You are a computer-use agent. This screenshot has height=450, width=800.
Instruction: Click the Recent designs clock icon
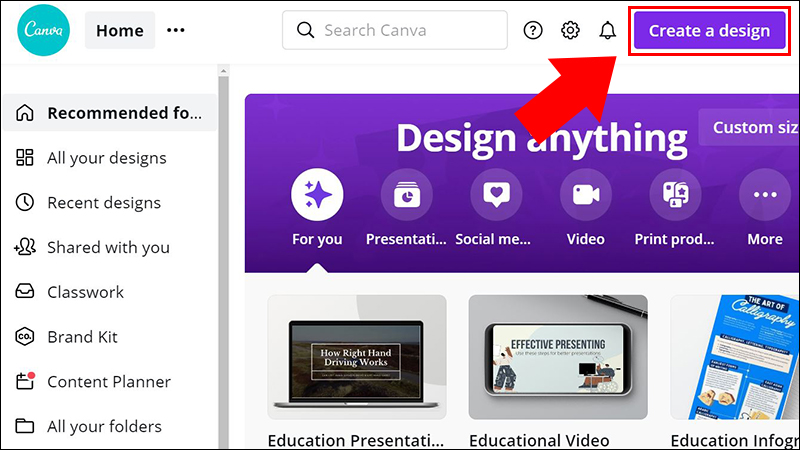(24, 203)
